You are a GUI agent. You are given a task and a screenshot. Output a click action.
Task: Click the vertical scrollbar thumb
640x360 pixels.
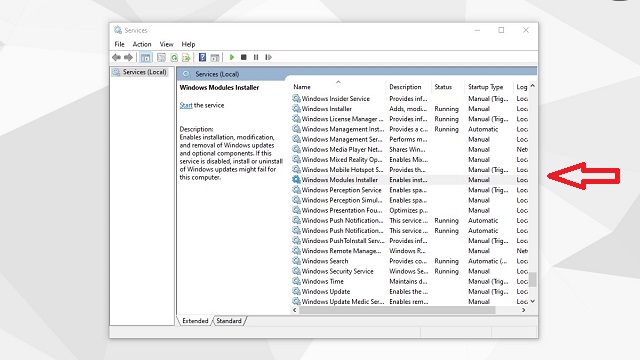pyautogui.click(x=532, y=279)
